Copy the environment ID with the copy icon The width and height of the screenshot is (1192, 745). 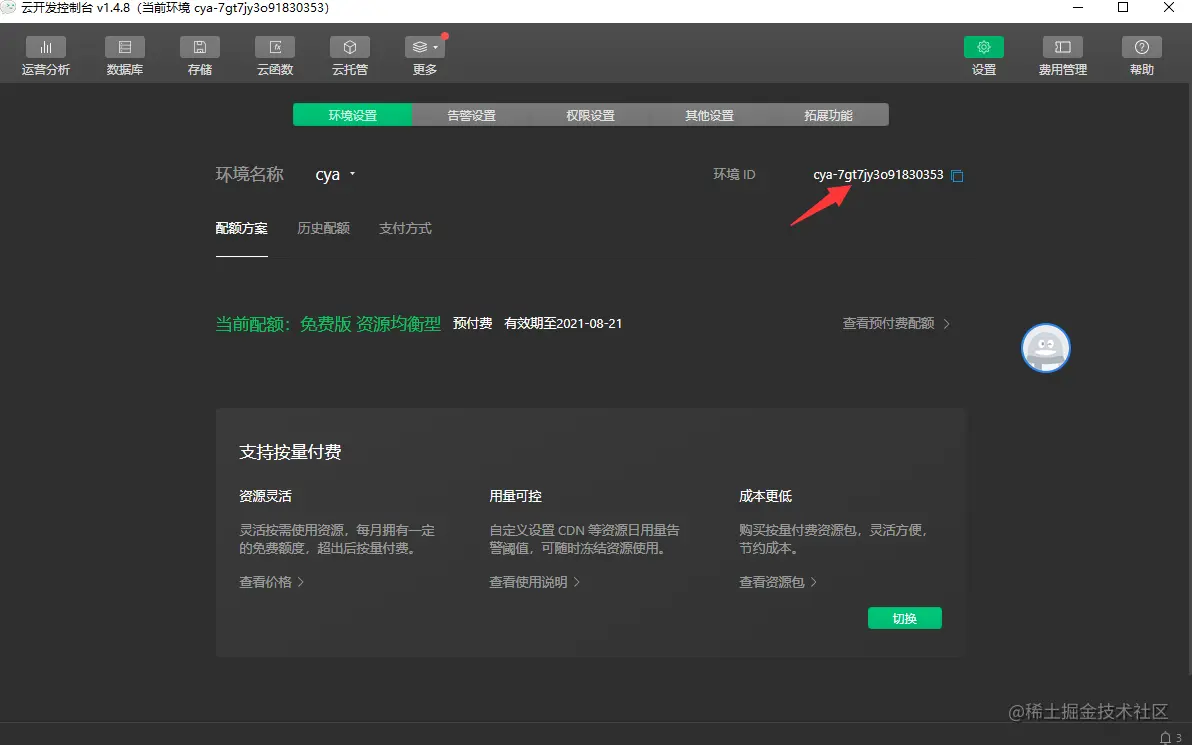click(957, 175)
